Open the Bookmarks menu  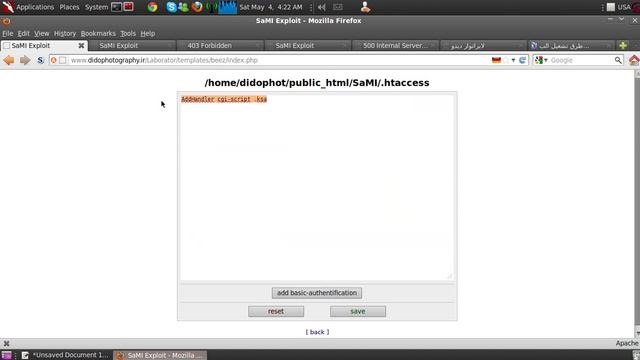tap(98, 33)
